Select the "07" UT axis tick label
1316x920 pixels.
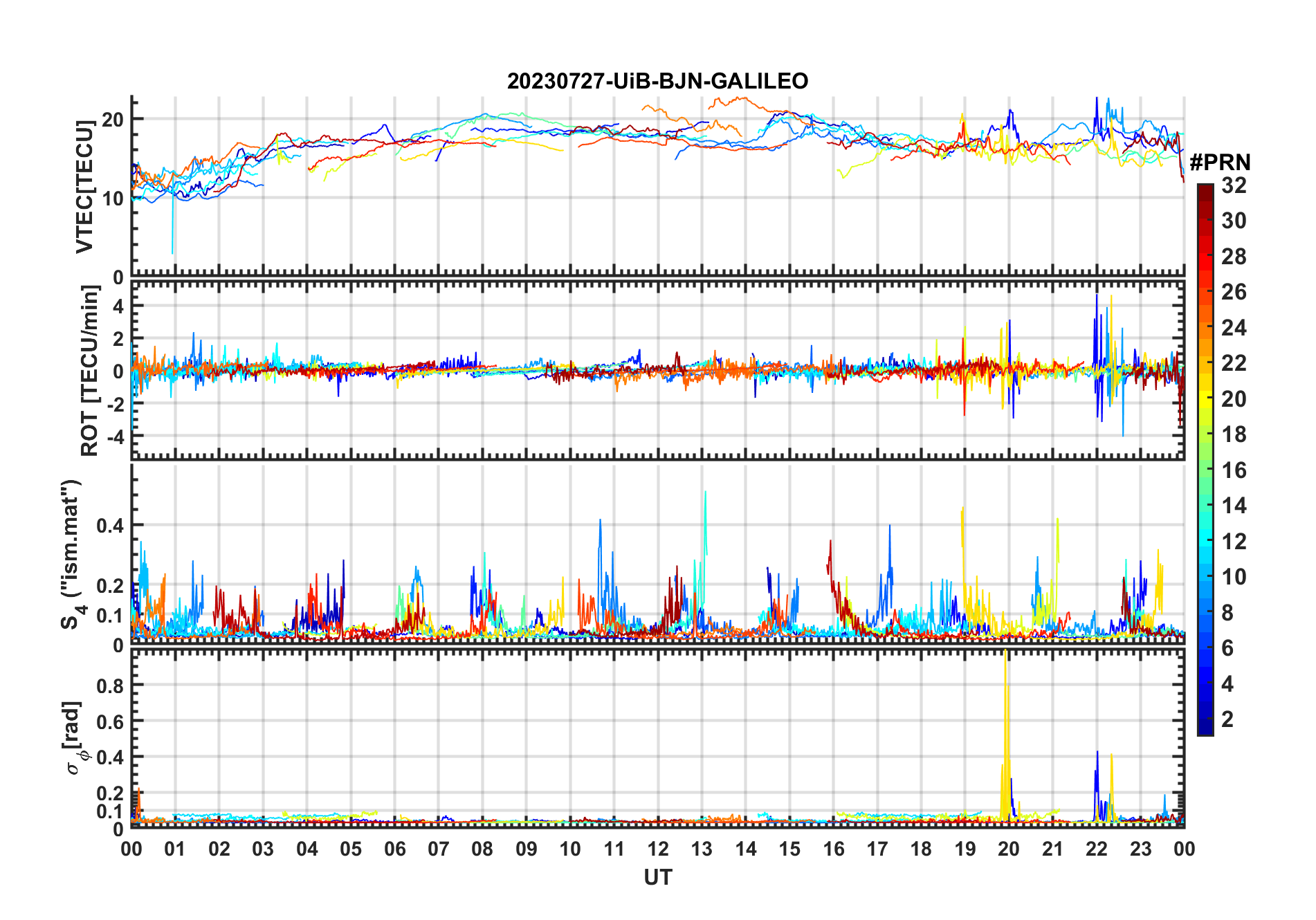tap(439, 849)
